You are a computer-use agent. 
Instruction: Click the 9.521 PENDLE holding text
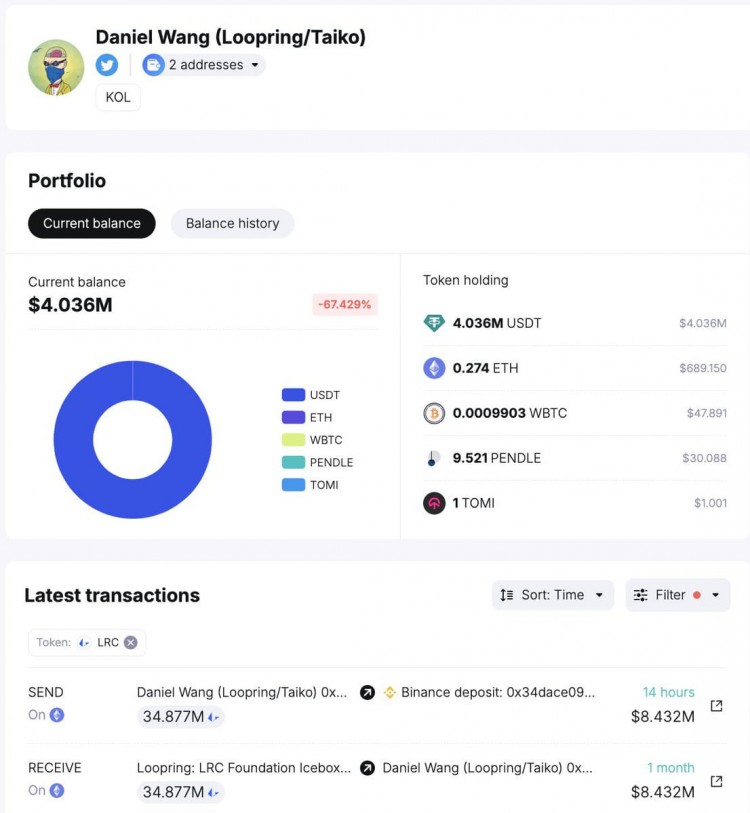coord(496,458)
